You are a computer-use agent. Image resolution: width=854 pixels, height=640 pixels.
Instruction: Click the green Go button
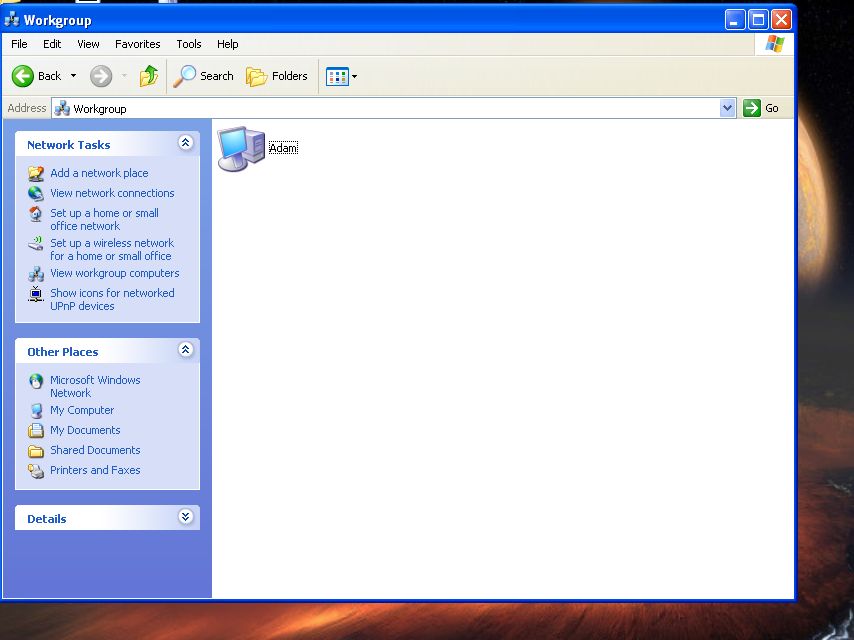(761, 108)
